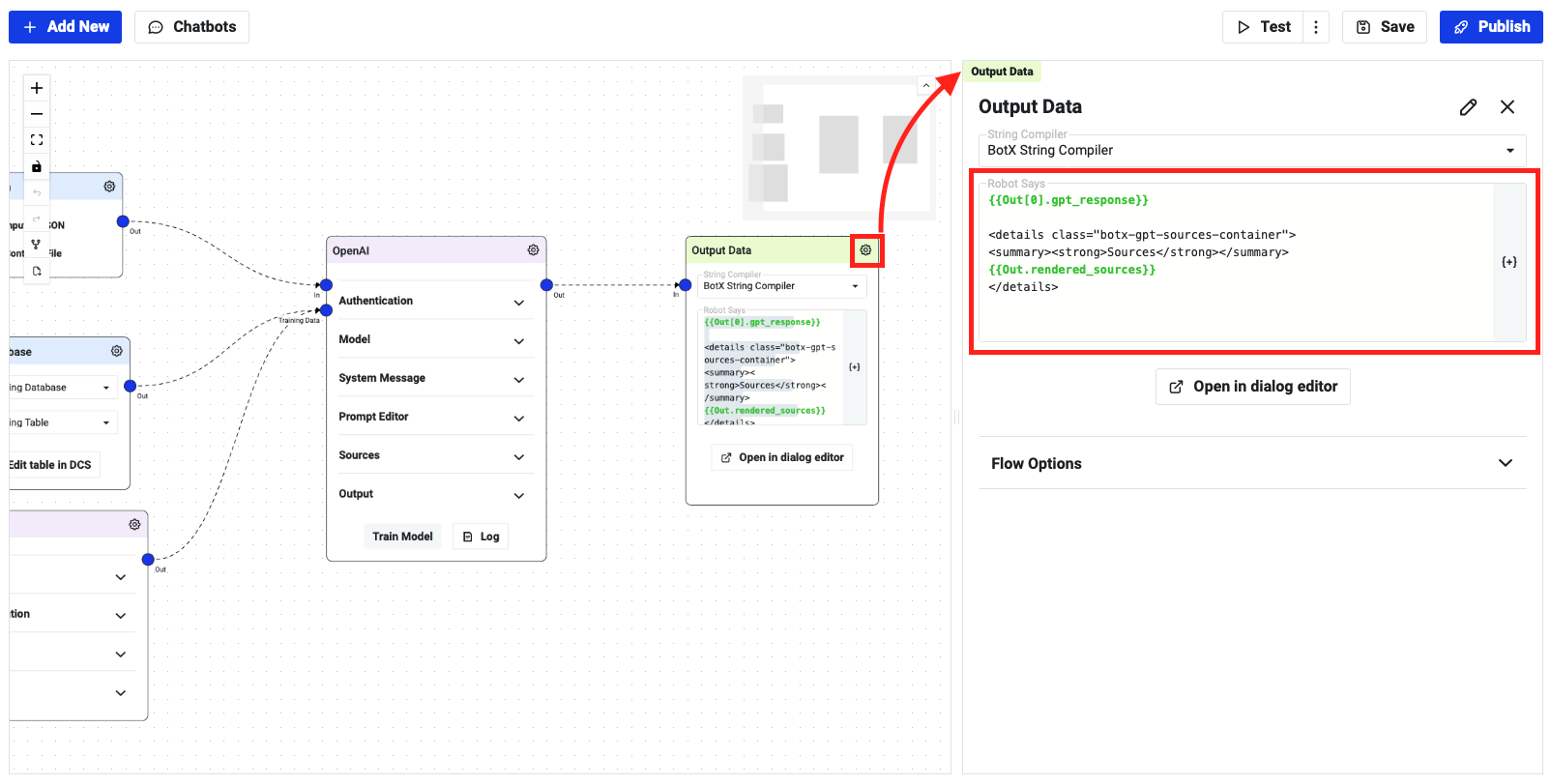
Task: Expand the System Message section
Action: (518, 380)
